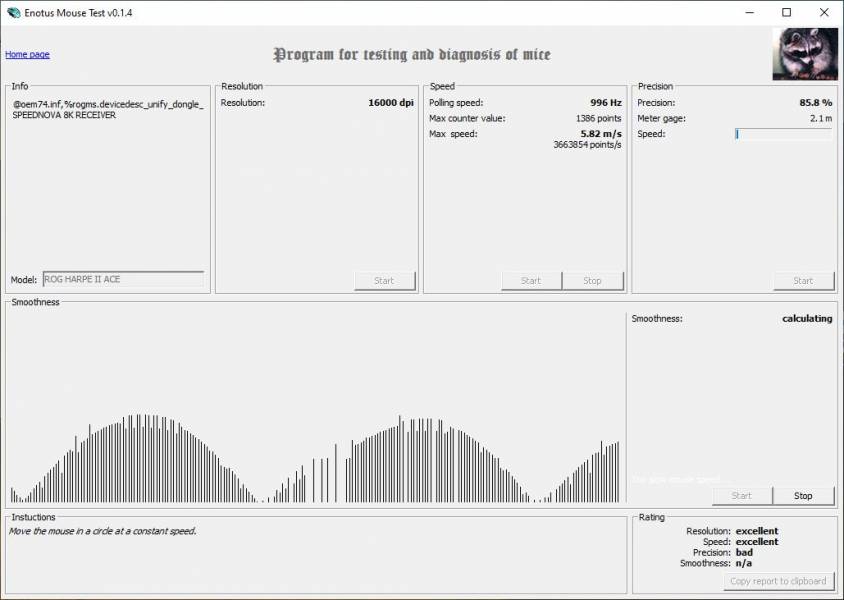
Task: Click Copy report to clipboard
Action: pyautogui.click(x=778, y=581)
